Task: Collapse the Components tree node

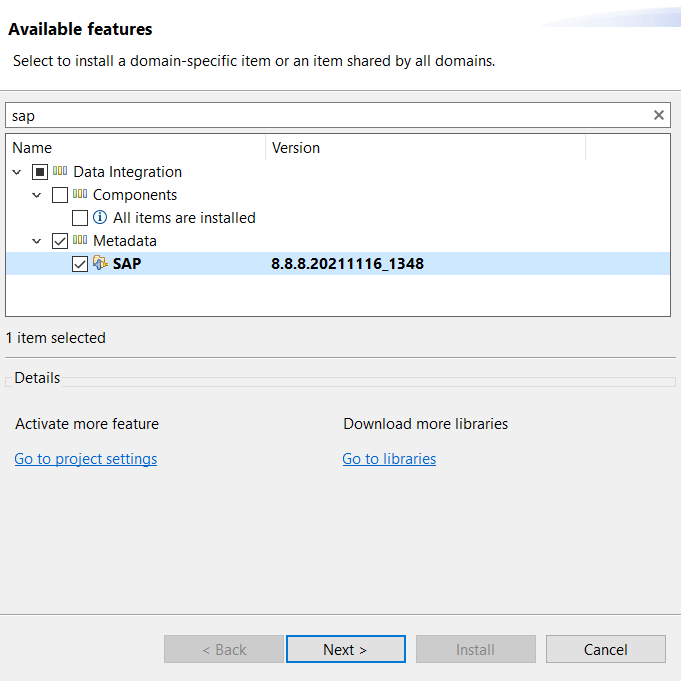Action: (37, 195)
